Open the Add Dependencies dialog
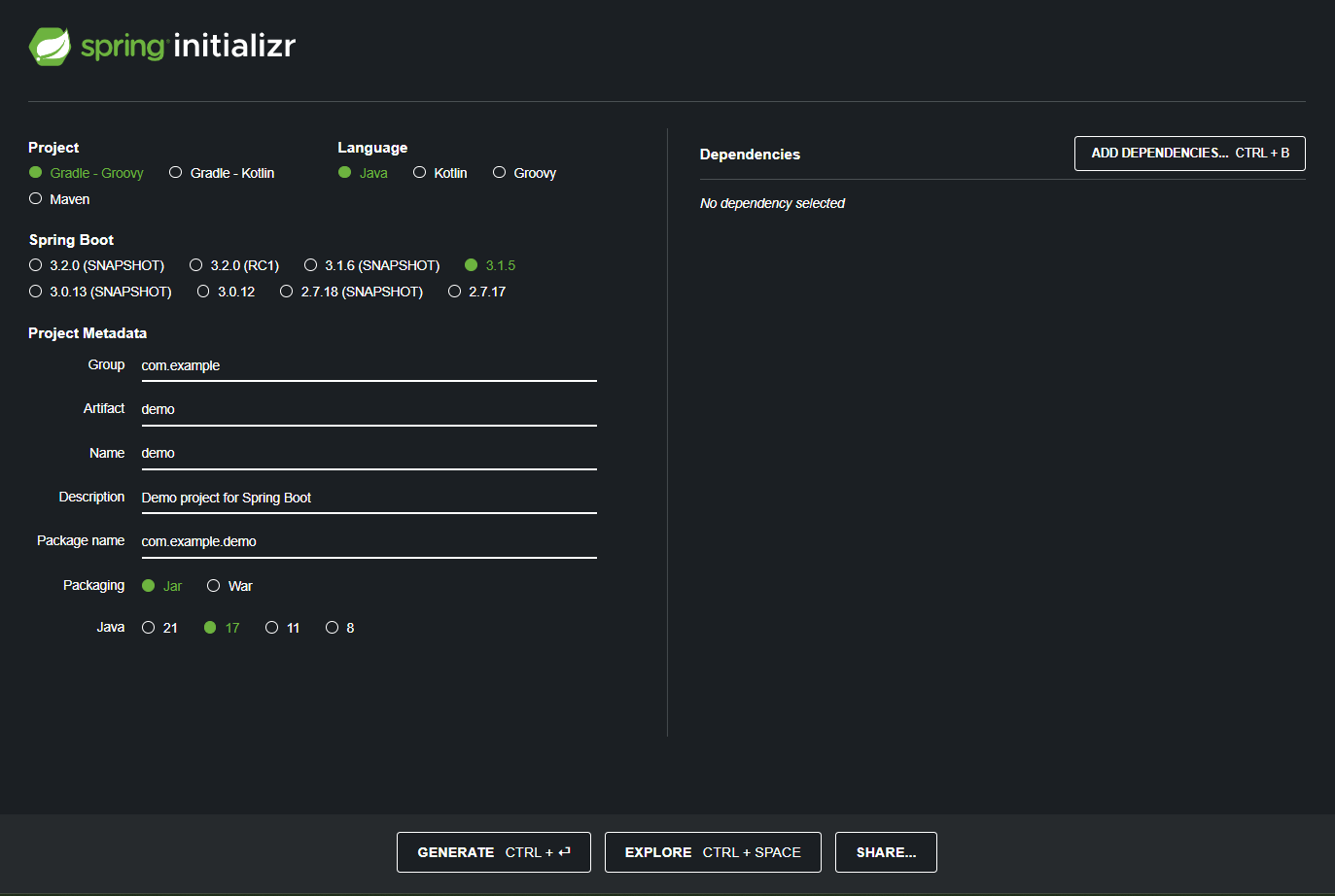Image resolution: width=1335 pixels, height=896 pixels. pos(1189,154)
